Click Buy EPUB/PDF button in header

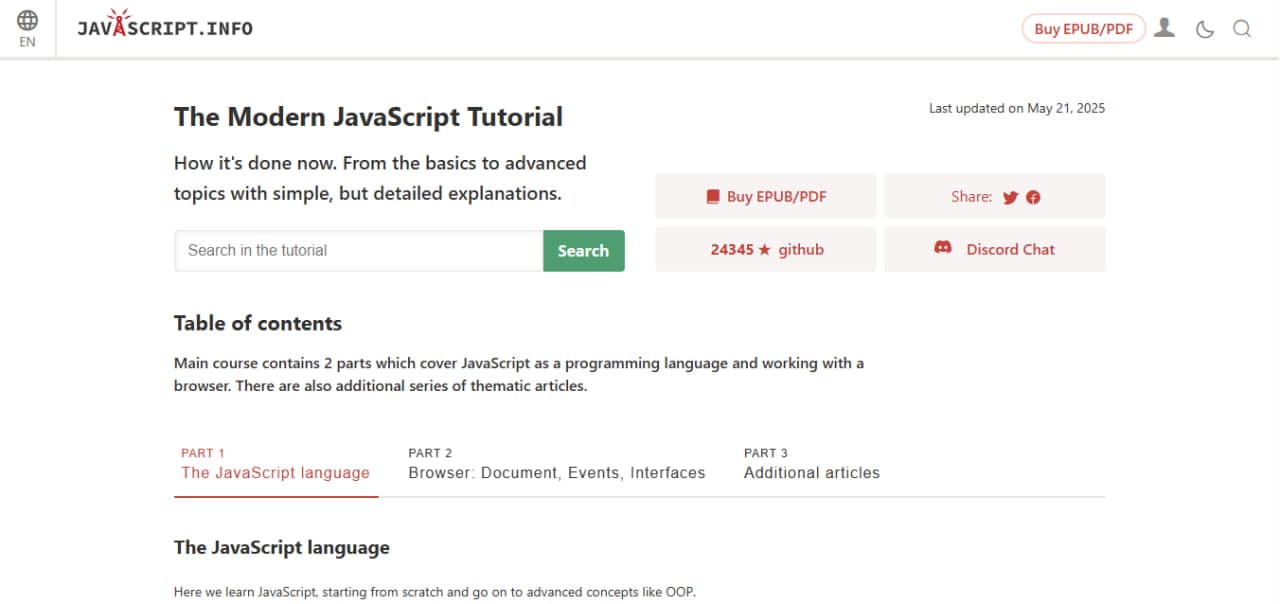coord(1083,29)
